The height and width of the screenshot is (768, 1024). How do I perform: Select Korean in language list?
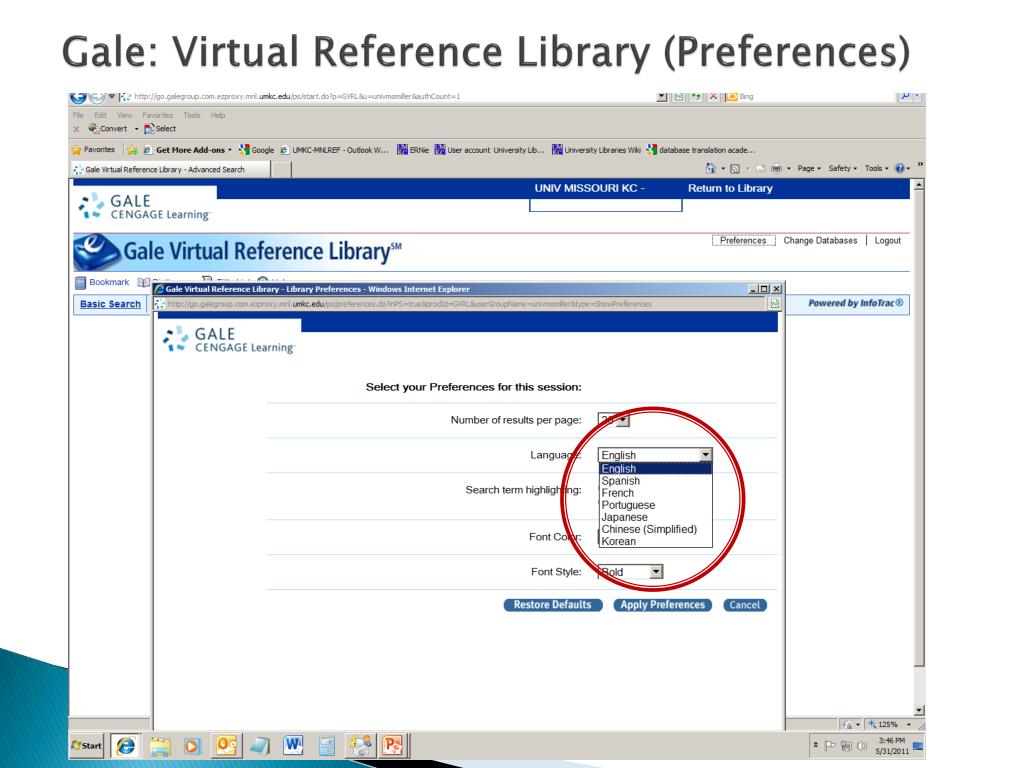[655, 541]
